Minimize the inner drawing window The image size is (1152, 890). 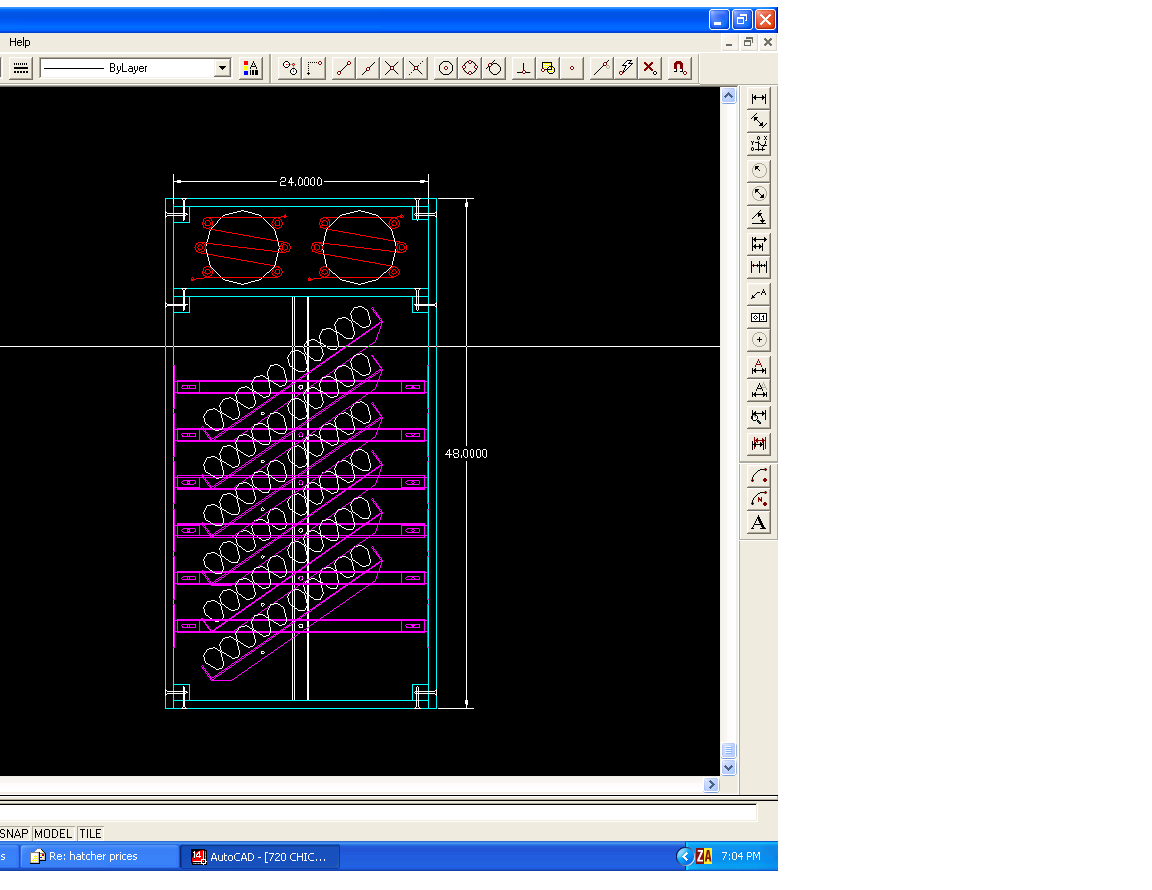tap(729, 43)
